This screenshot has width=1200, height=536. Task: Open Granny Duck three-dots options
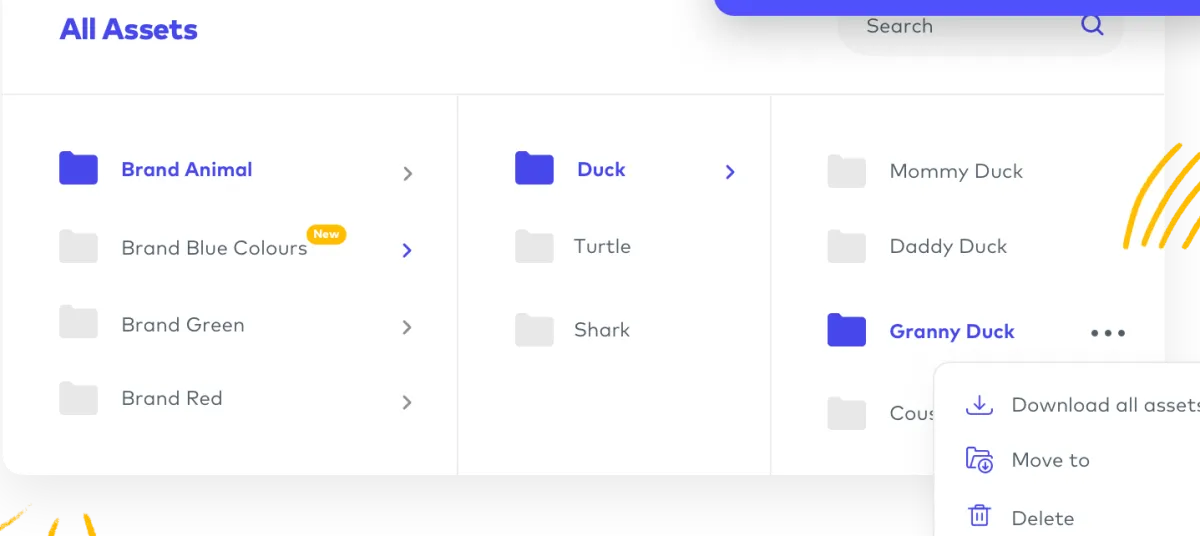1108,333
